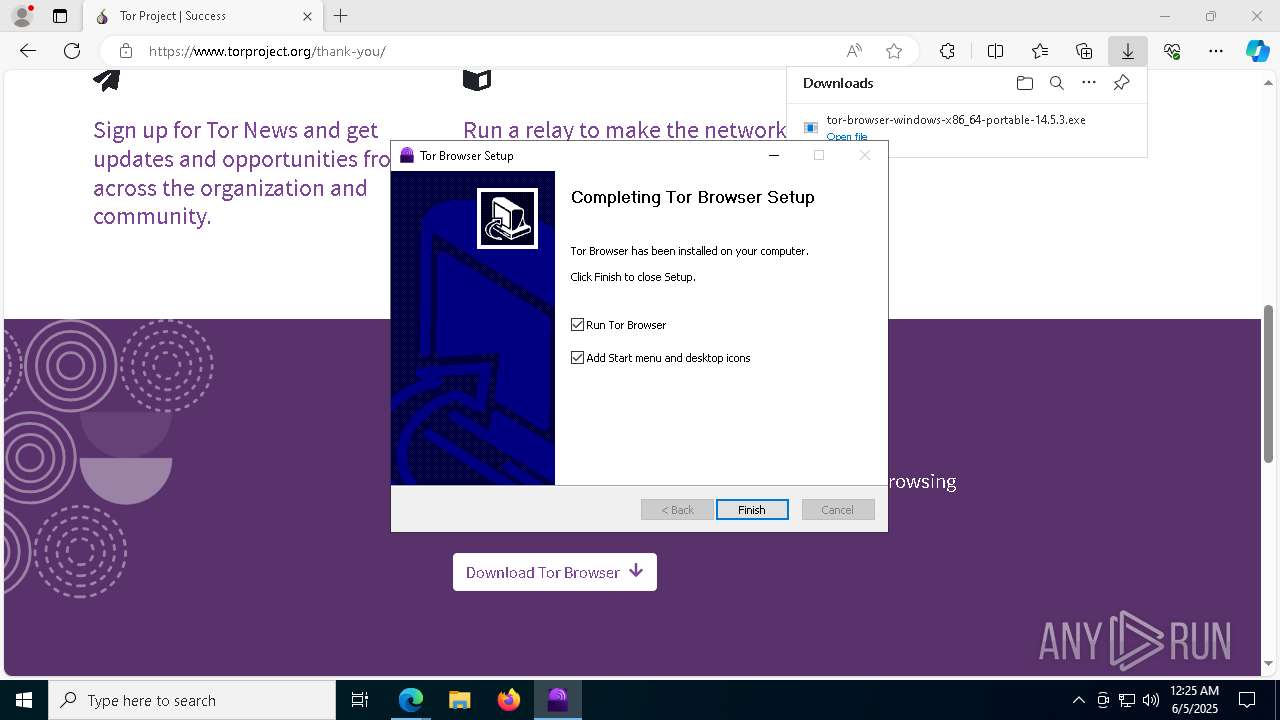Open the clock and date flyout
The width and height of the screenshot is (1280, 720).
pyautogui.click(x=1193, y=700)
